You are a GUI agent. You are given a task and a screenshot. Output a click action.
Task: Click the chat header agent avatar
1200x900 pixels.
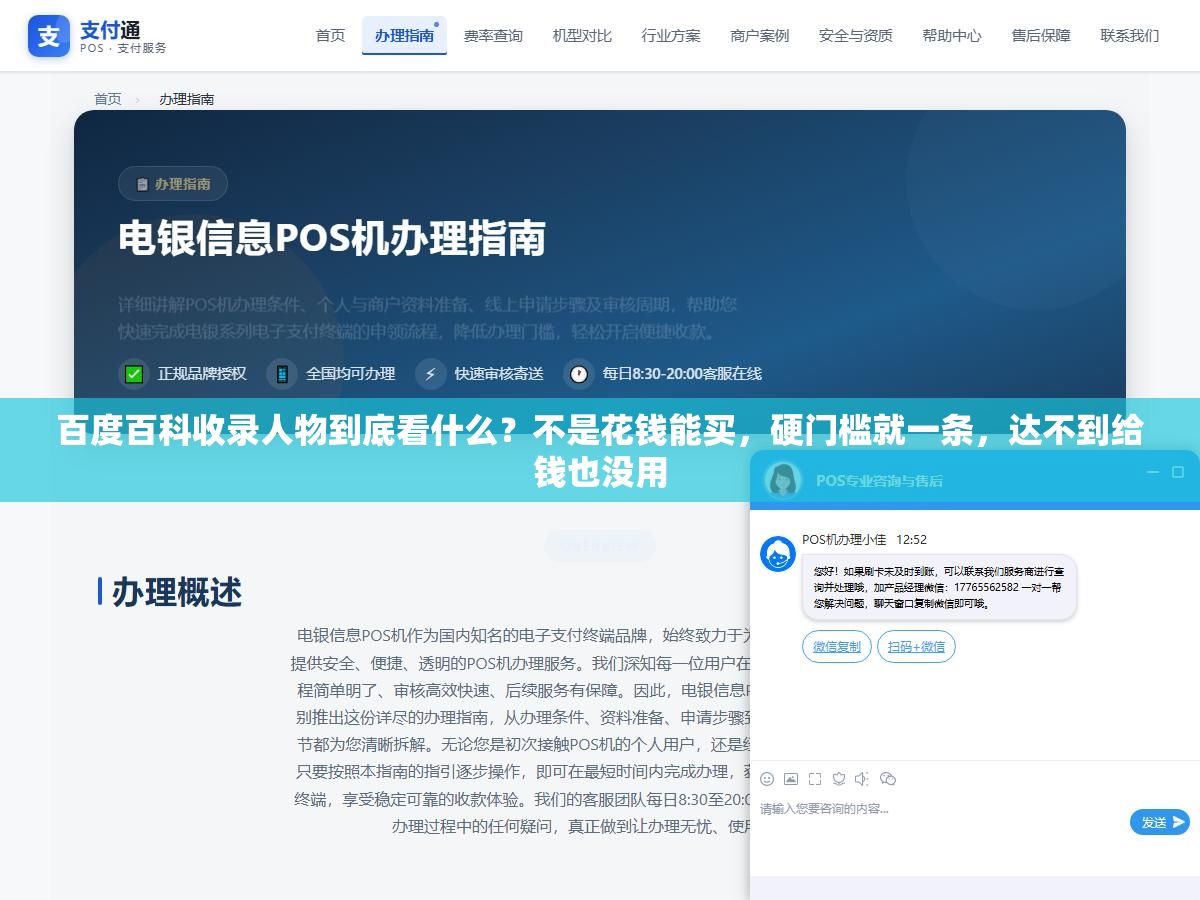tap(783, 479)
